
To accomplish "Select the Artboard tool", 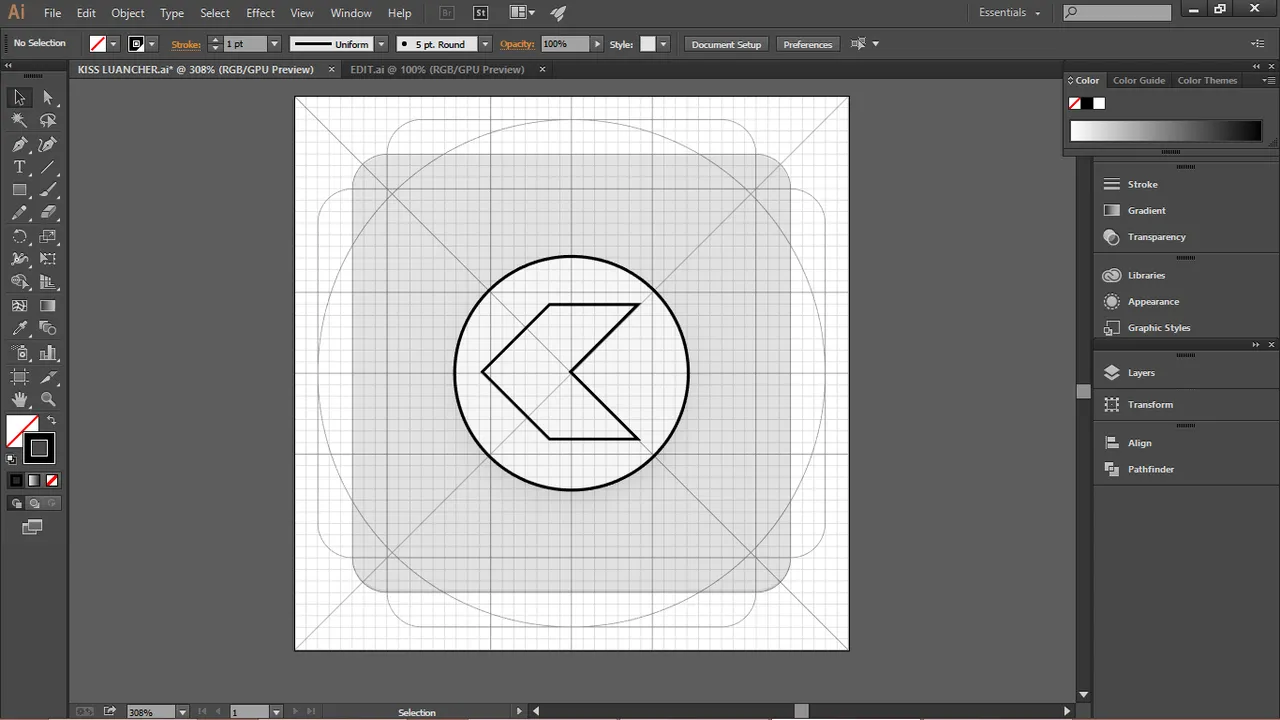I will 19,377.
